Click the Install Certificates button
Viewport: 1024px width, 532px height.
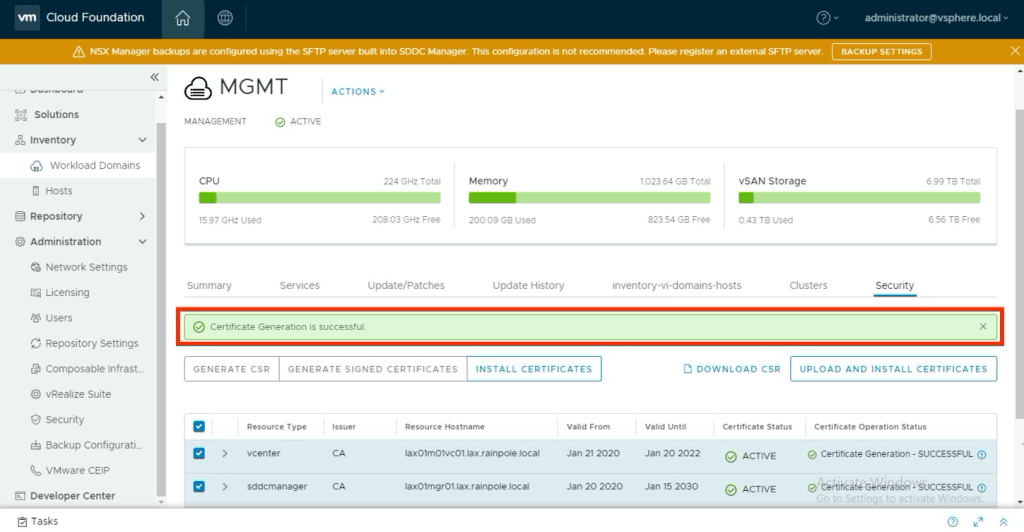pos(534,369)
